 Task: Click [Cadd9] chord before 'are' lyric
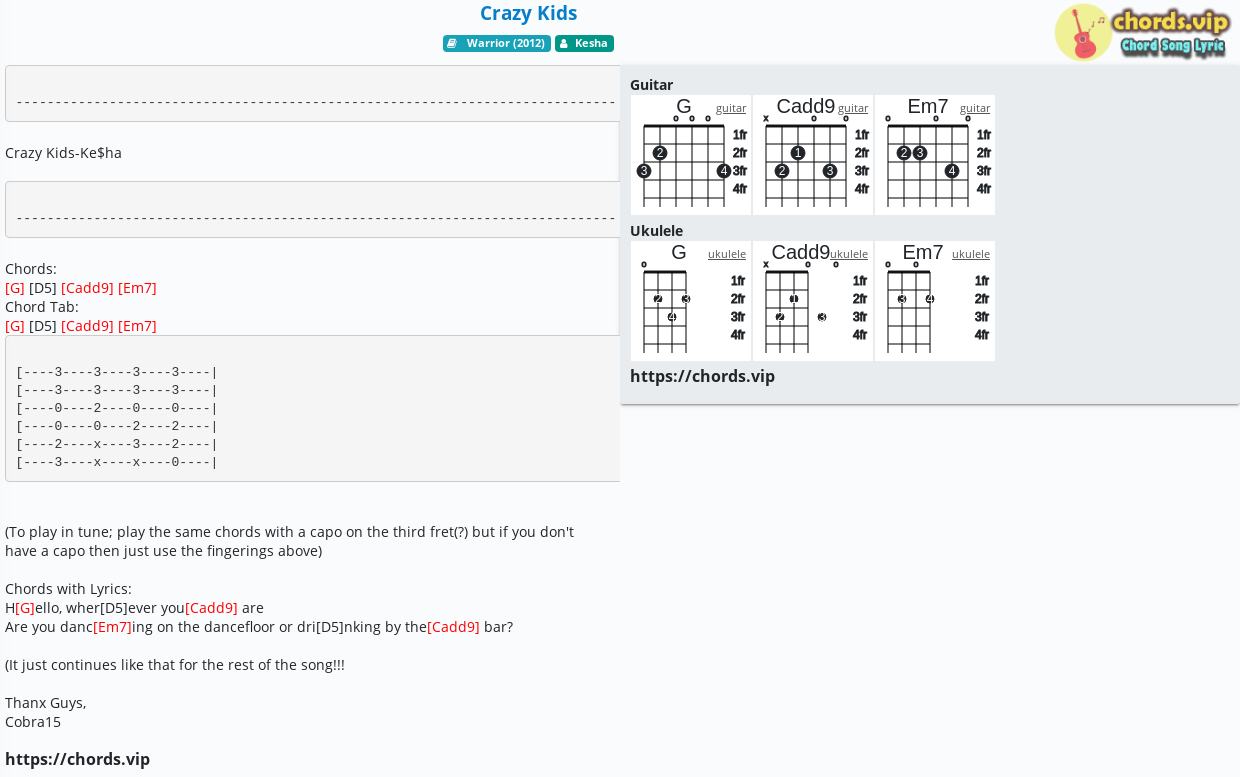point(211,608)
